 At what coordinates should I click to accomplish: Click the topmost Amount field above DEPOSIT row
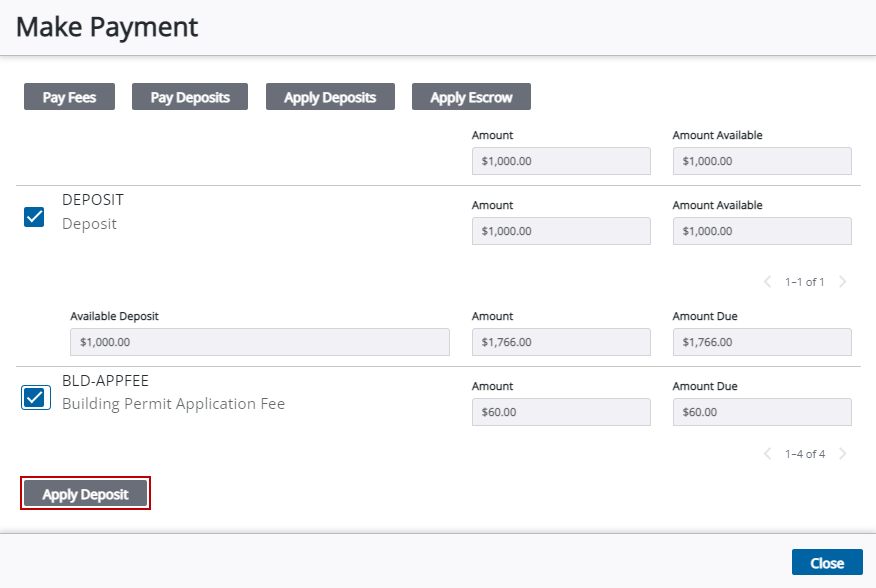pos(560,161)
